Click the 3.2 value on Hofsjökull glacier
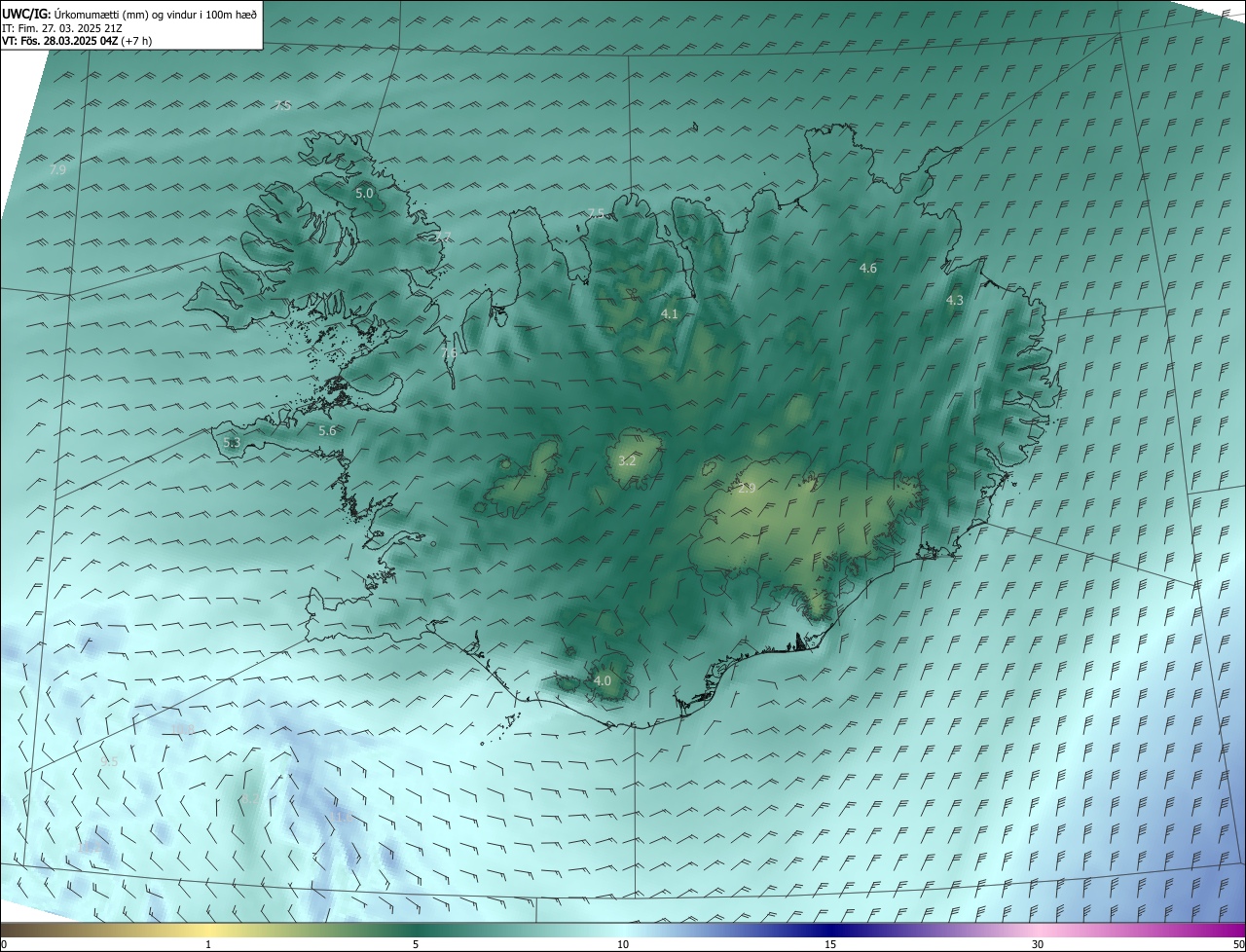Image resolution: width=1246 pixels, height=952 pixels. [x=627, y=460]
